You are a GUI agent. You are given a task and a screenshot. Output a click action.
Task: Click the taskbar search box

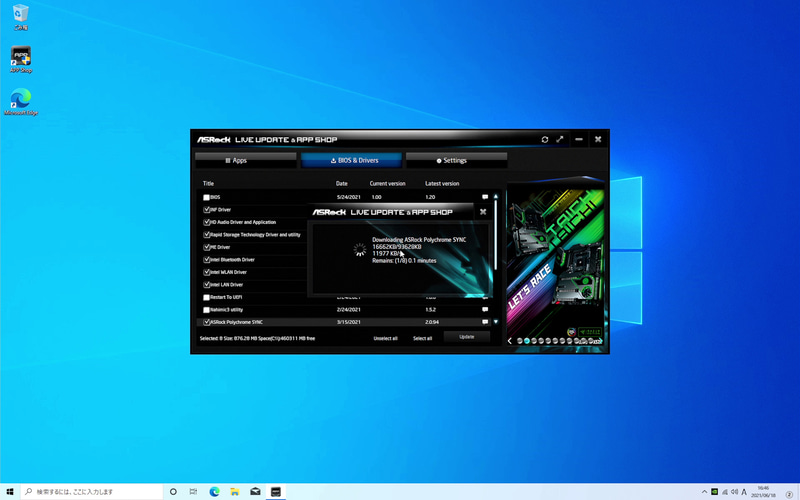tap(91, 491)
